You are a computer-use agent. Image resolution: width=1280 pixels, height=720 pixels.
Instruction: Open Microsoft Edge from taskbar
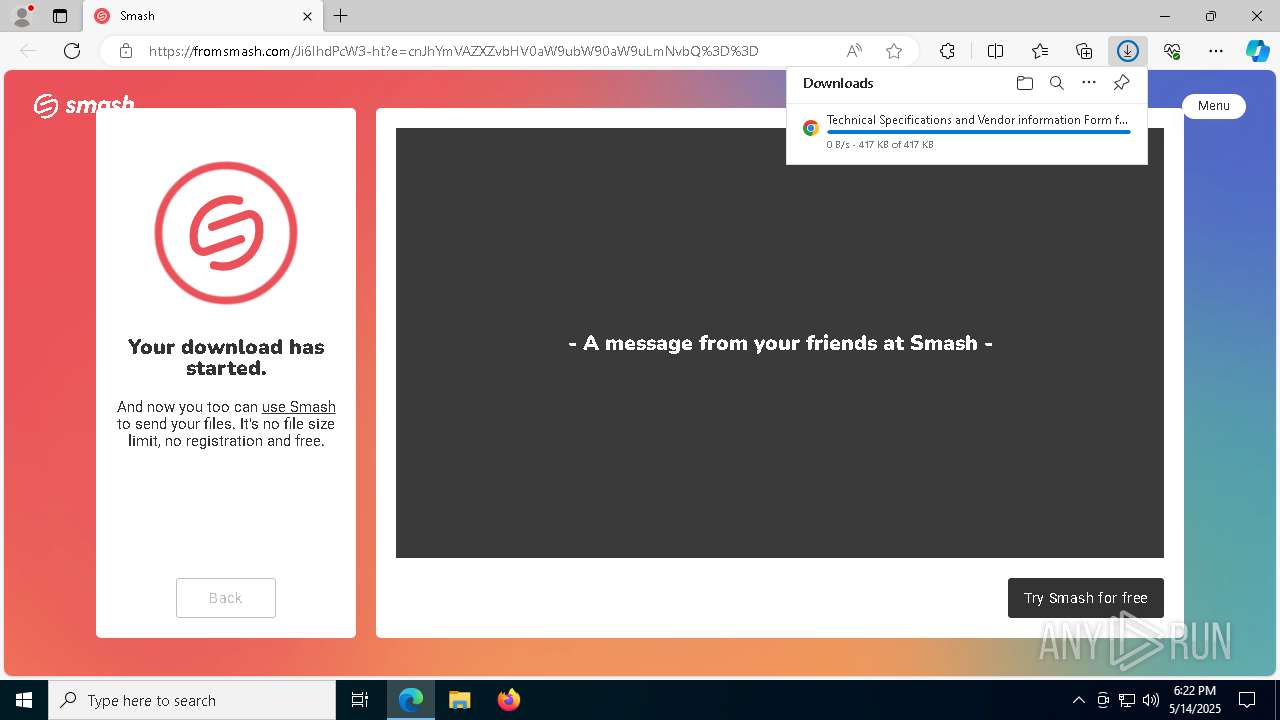click(x=411, y=700)
